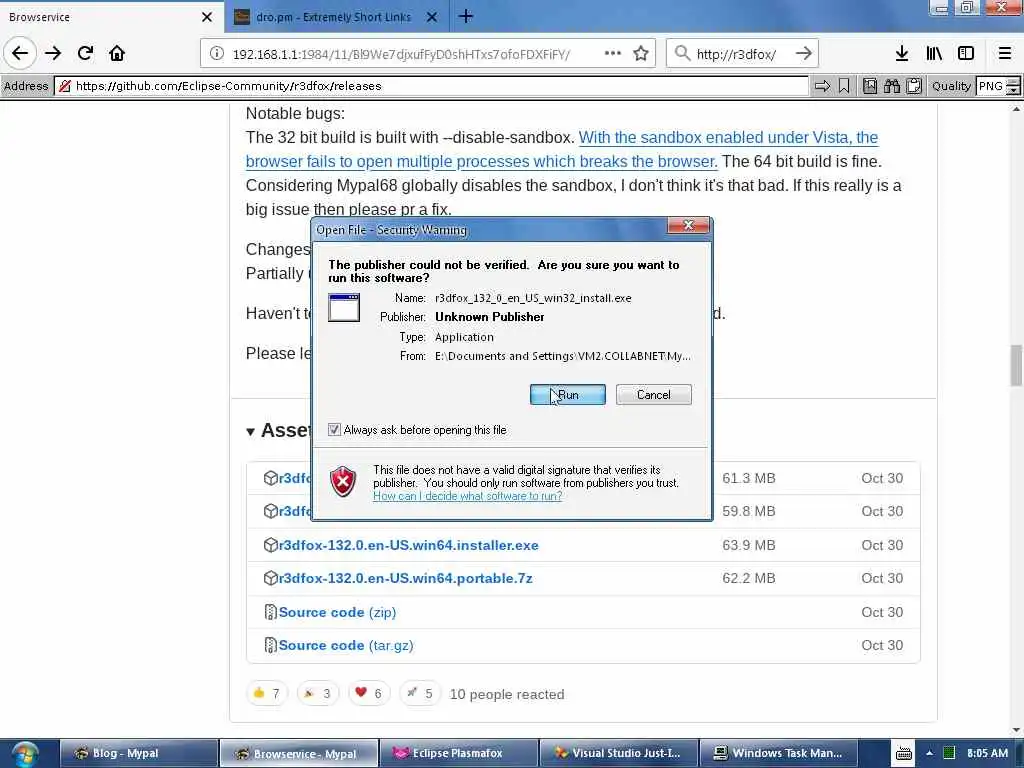Click the Browservice Go arrow button
This screenshot has width=1024, height=768.
[x=822, y=86]
